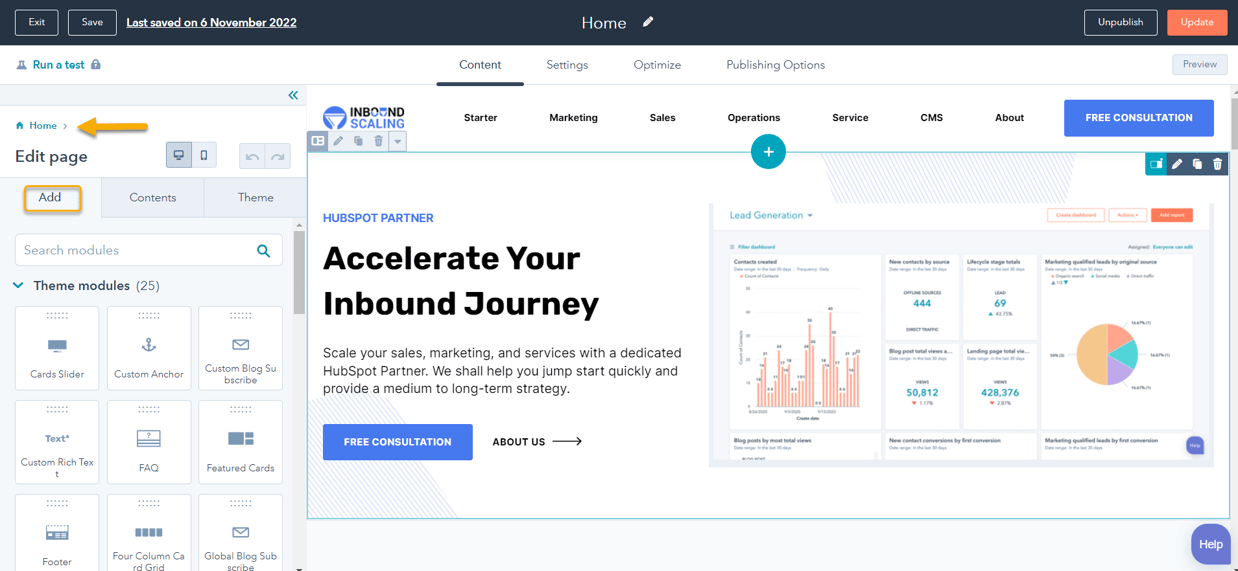Click the plus button to add section
The height and width of the screenshot is (571, 1238).
click(x=768, y=152)
